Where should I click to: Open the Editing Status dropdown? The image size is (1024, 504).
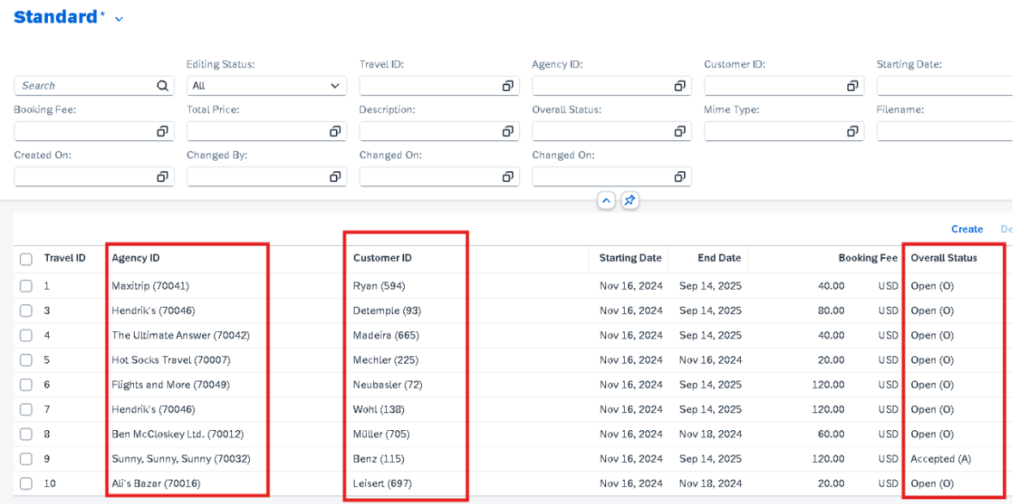[x=336, y=86]
